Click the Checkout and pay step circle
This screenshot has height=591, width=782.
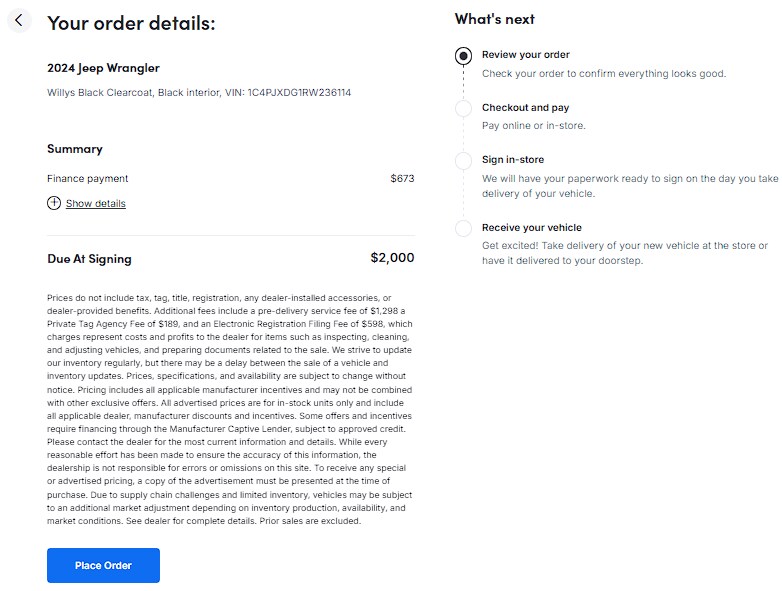pos(463,108)
